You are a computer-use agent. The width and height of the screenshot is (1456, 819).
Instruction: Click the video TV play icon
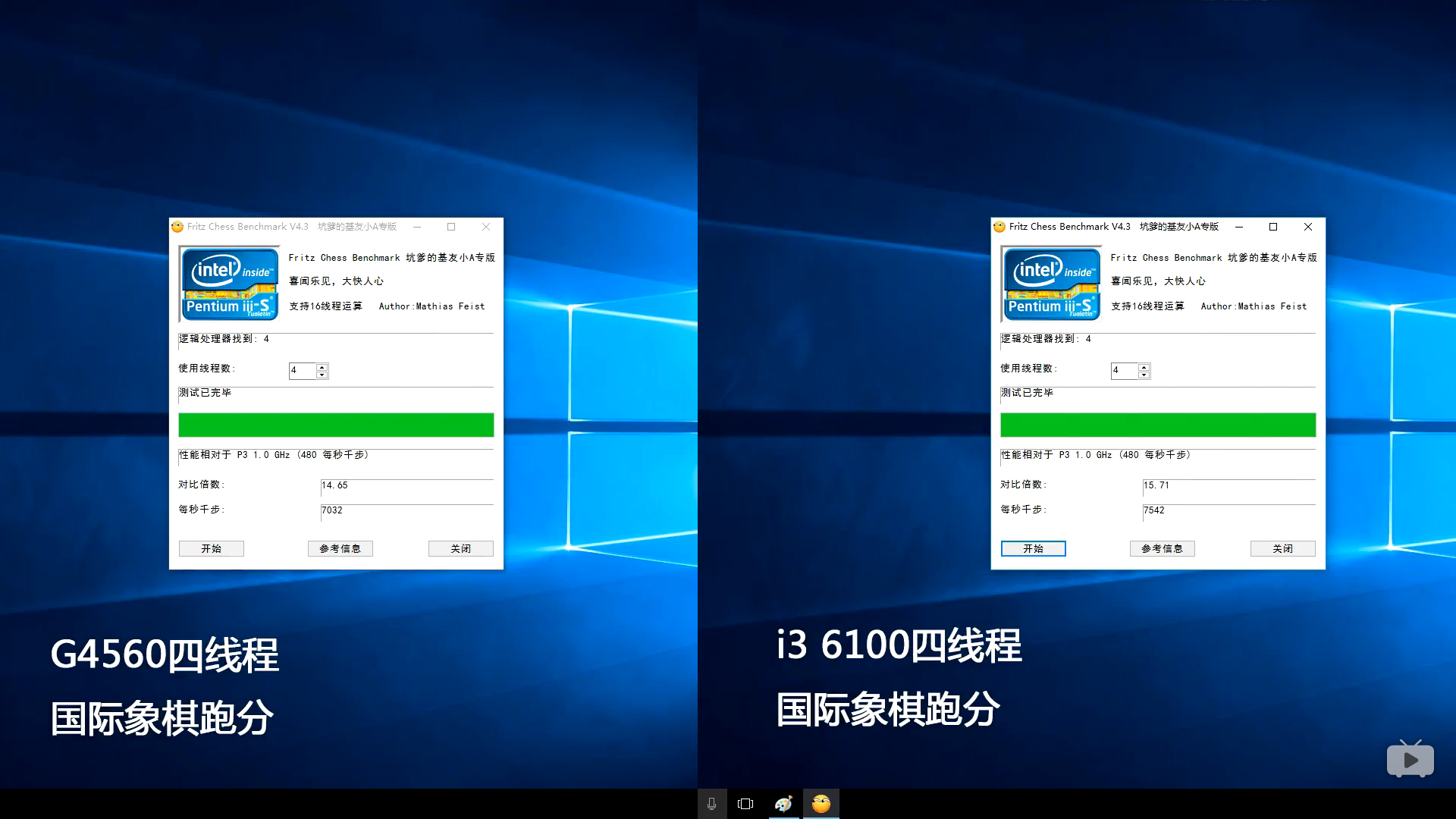[x=1410, y=759]
